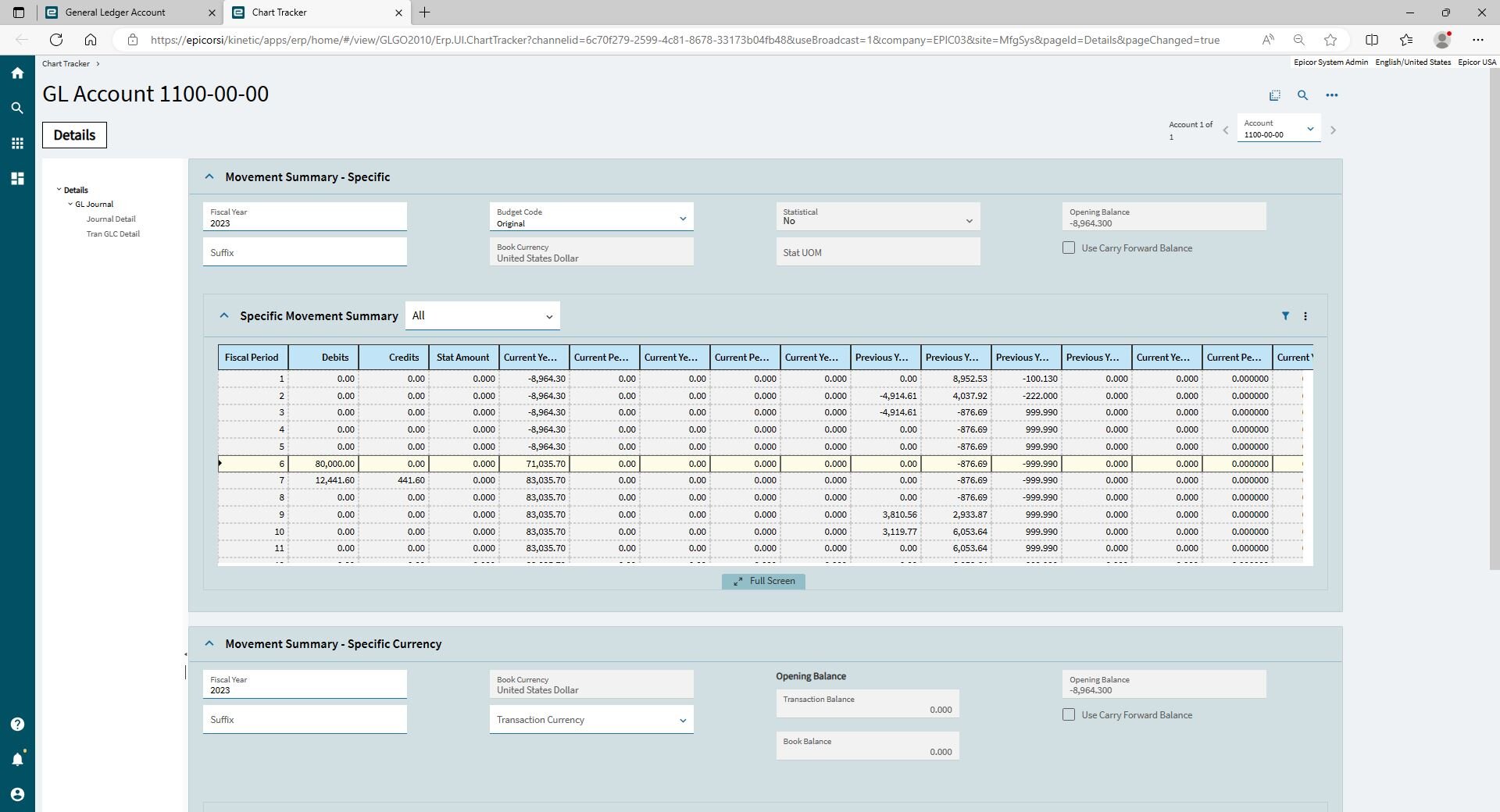The image size is (1500, 812).
Task: Sort by the Debits column header
Action: point(324,358)
